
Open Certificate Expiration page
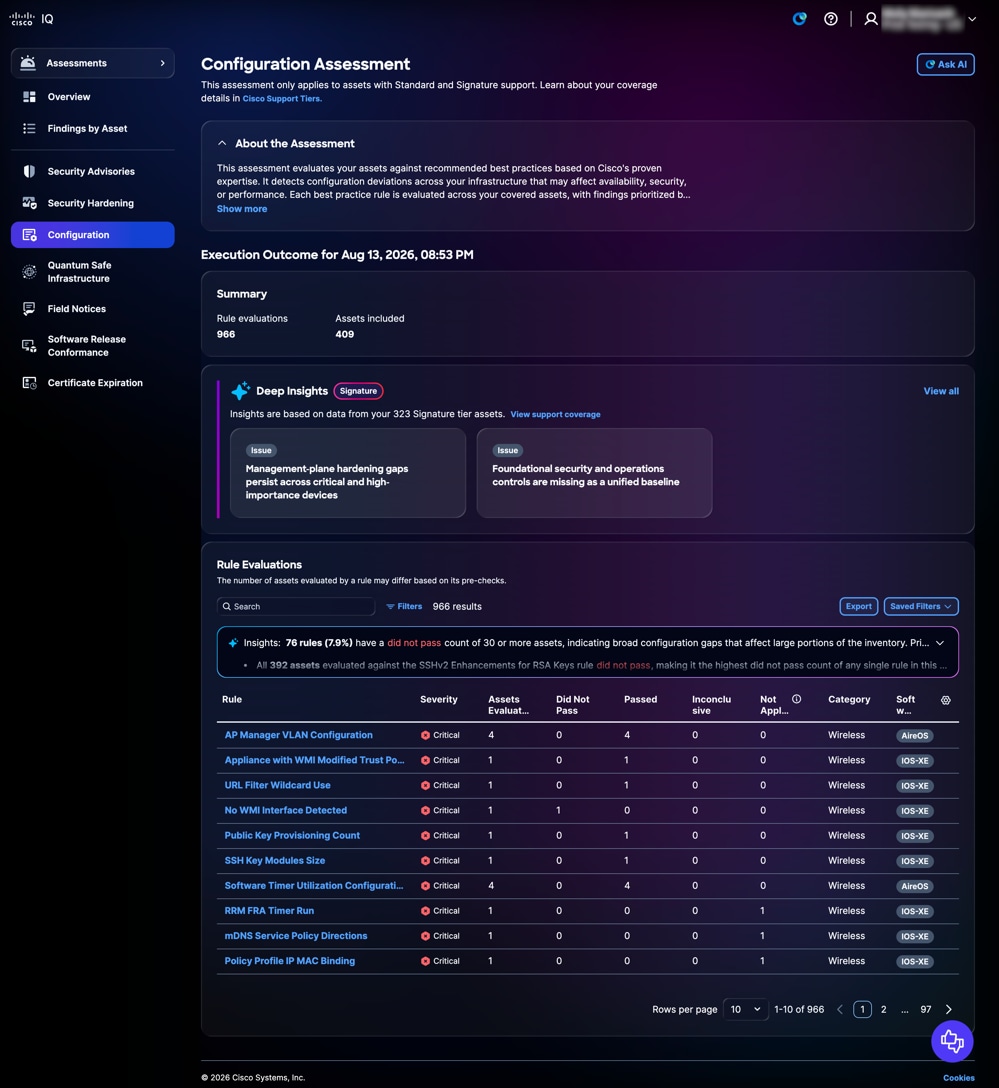95,383
